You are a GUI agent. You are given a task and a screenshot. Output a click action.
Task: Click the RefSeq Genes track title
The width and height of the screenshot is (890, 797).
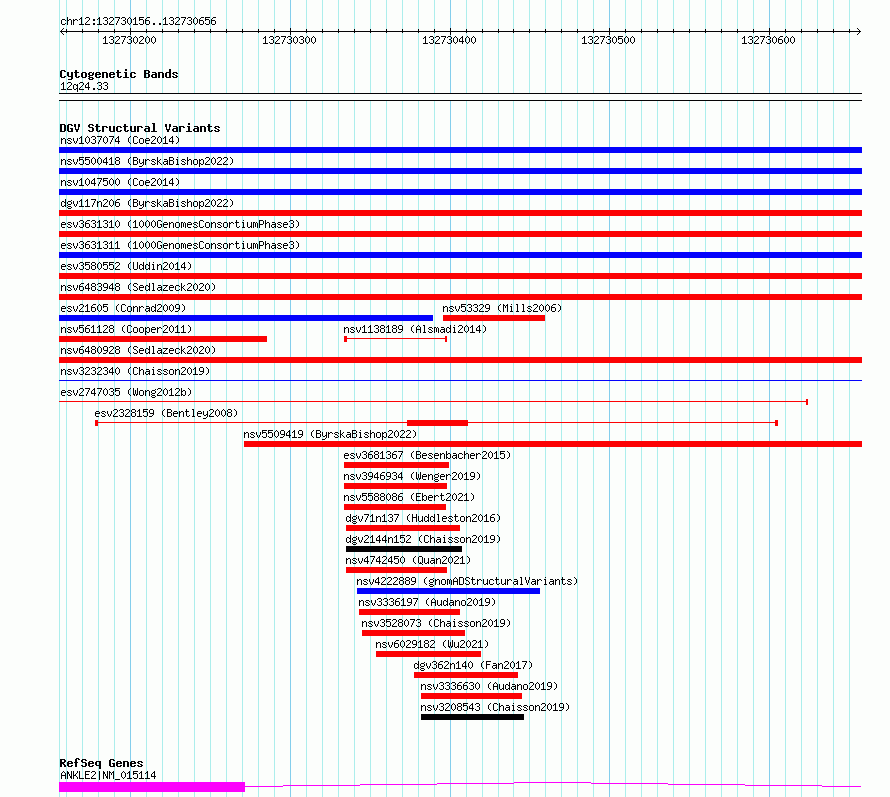click(x=101, y=763)
